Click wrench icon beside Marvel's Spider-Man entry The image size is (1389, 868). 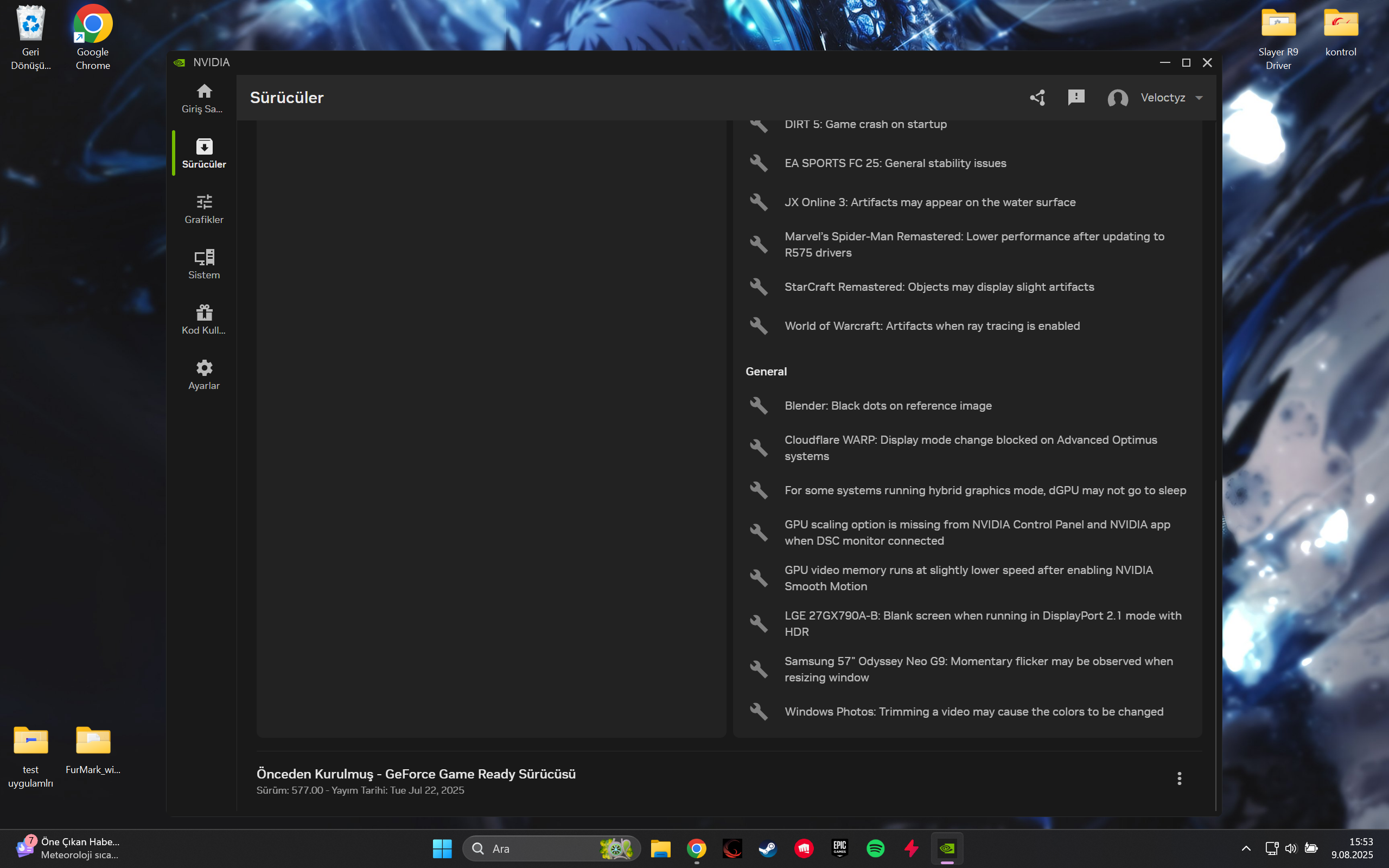click(x=759, y=245)
